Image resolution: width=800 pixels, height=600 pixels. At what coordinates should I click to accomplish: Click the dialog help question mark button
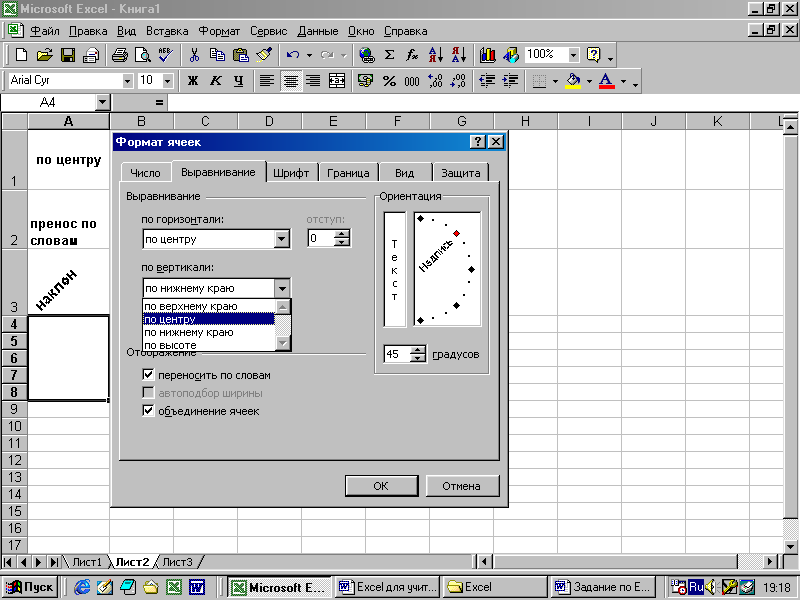(477, 142)
